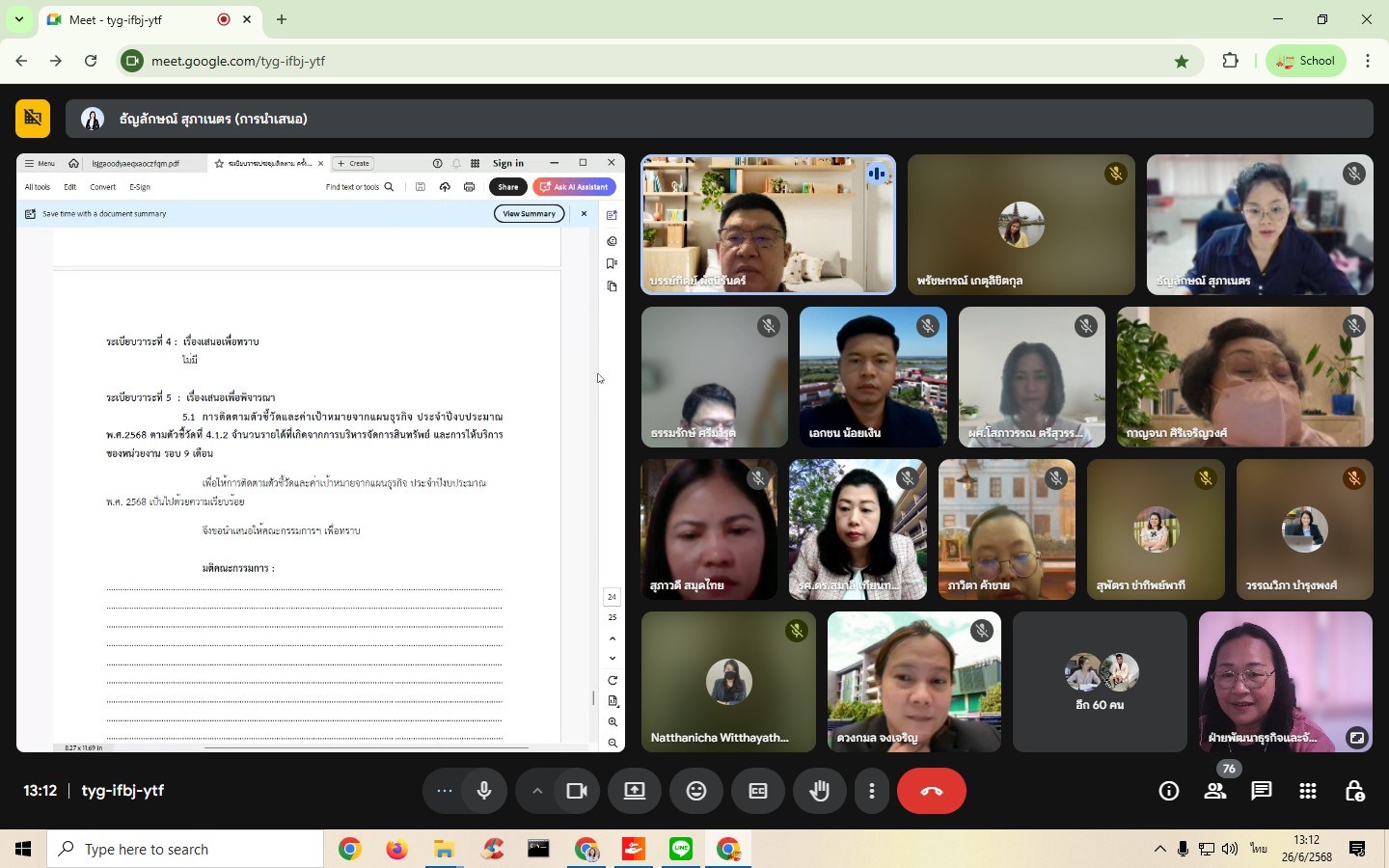Open the emoji reactions button
1389x868 pixels.
pos(696,791)
